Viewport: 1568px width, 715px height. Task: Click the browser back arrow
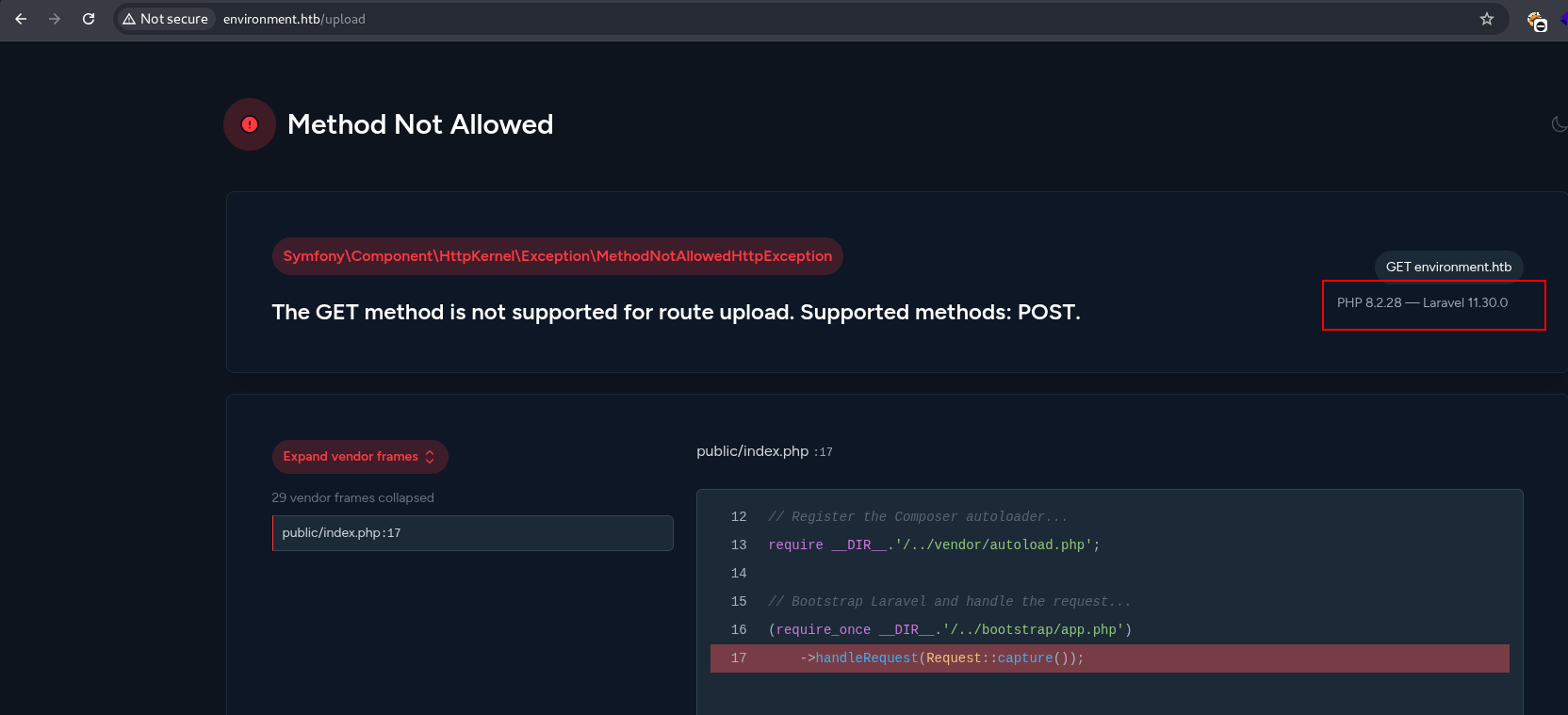[x=21, y=19]
